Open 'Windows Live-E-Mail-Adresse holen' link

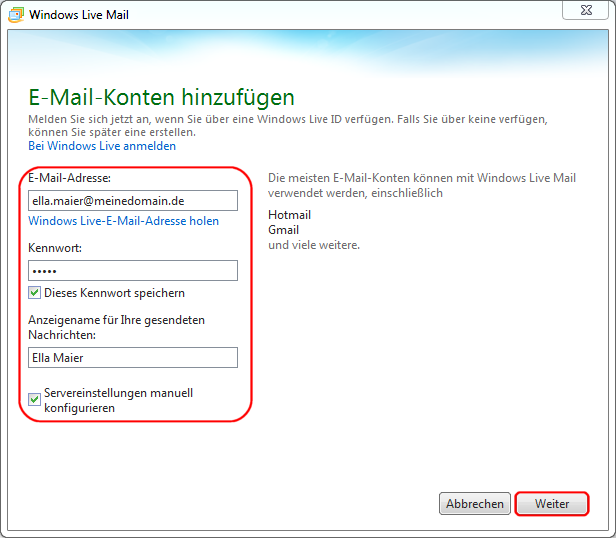tap(123, 221)
